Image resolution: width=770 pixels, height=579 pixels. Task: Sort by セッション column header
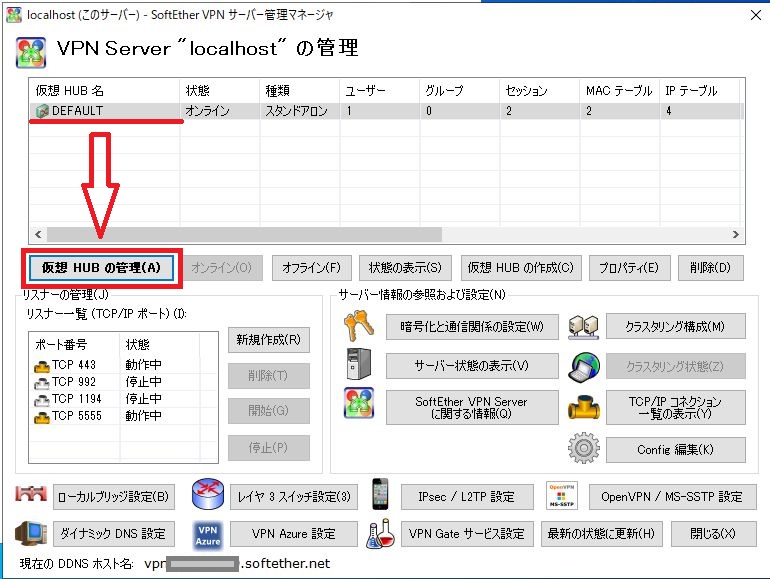coord(540,91)
